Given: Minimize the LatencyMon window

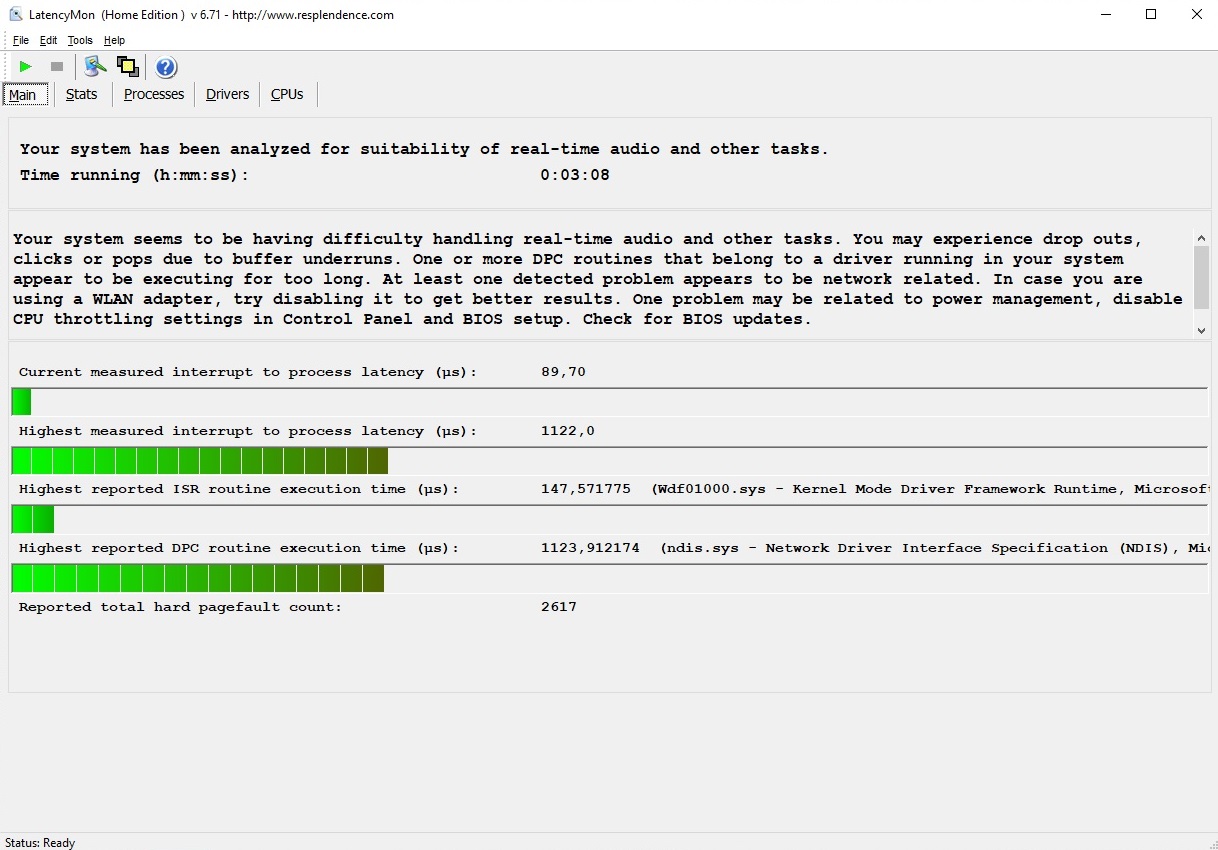Looking at the screenshot, I should [1106, 15].
